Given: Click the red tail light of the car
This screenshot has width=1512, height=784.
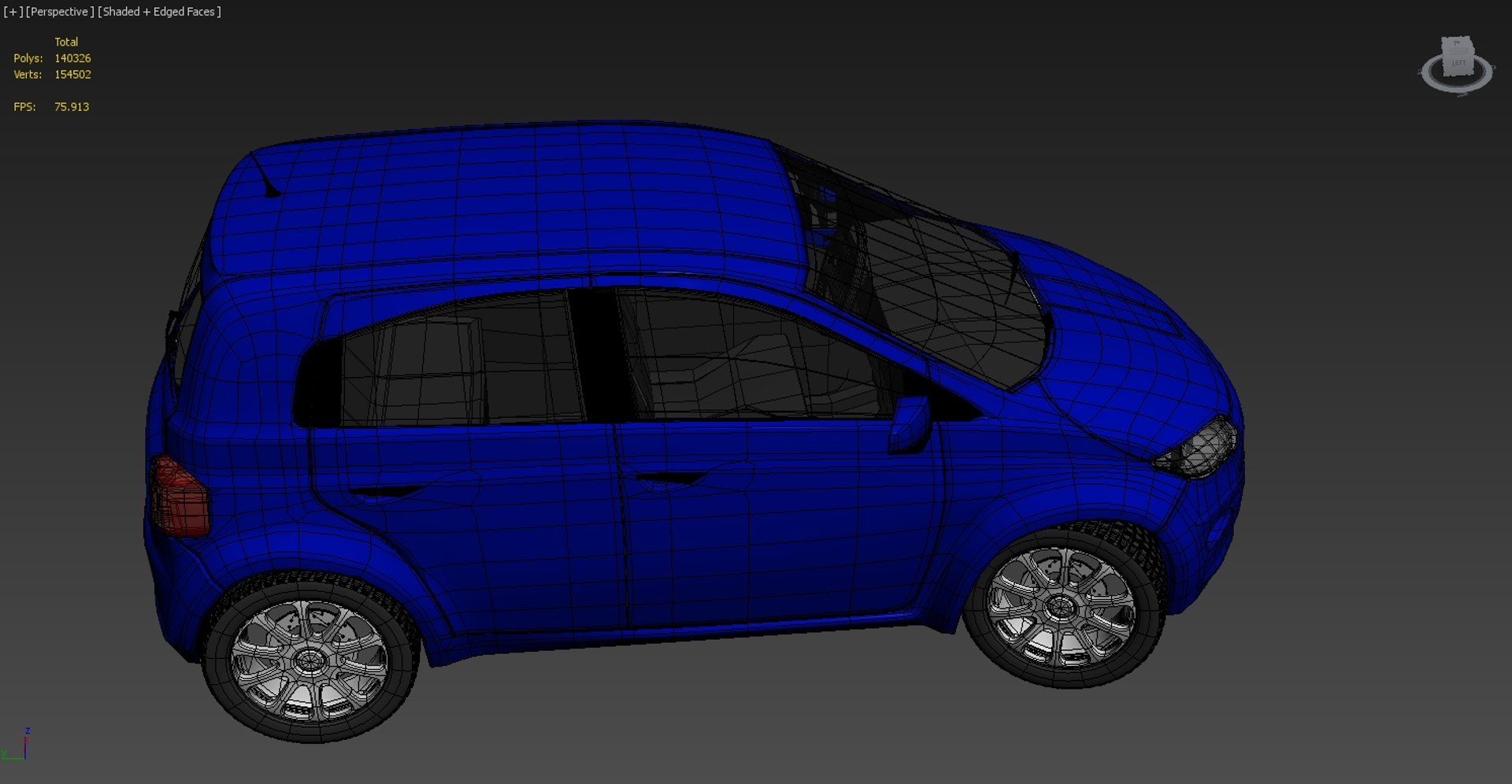Looking at the screenshot, I should tap(180, 497).
